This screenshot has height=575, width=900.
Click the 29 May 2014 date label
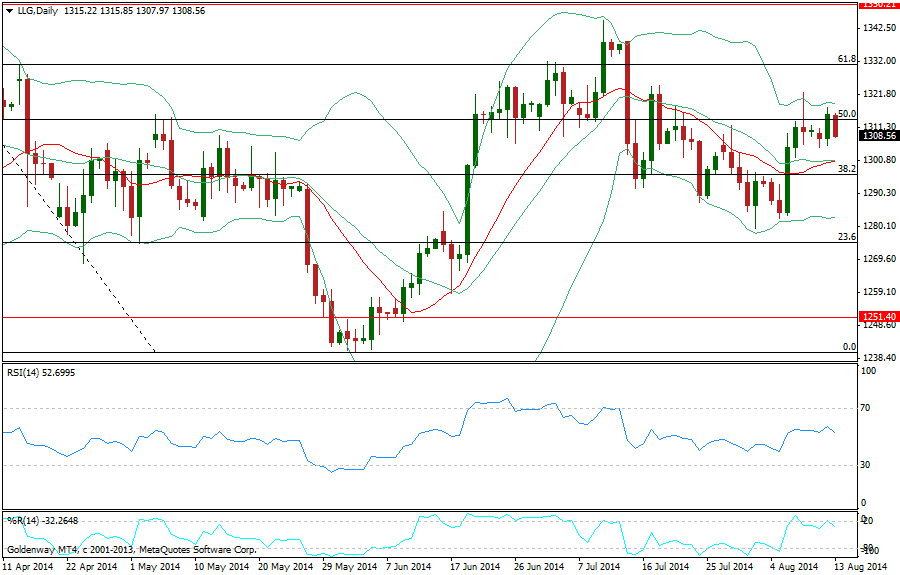point(348,566)
